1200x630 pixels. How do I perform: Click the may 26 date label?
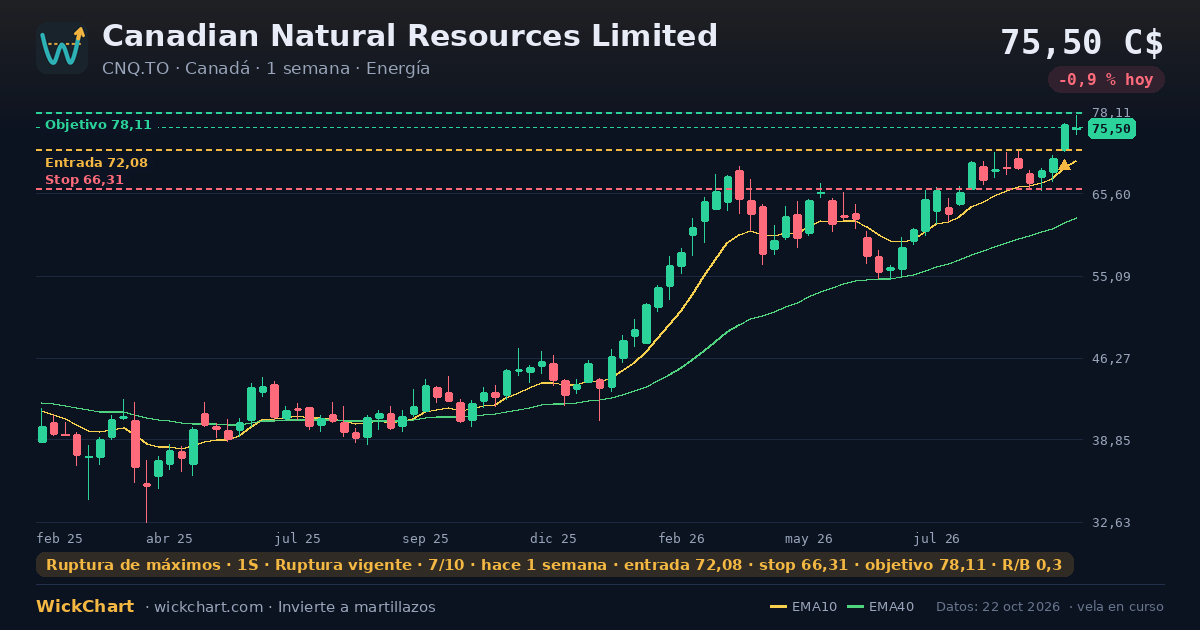(809, 538)
